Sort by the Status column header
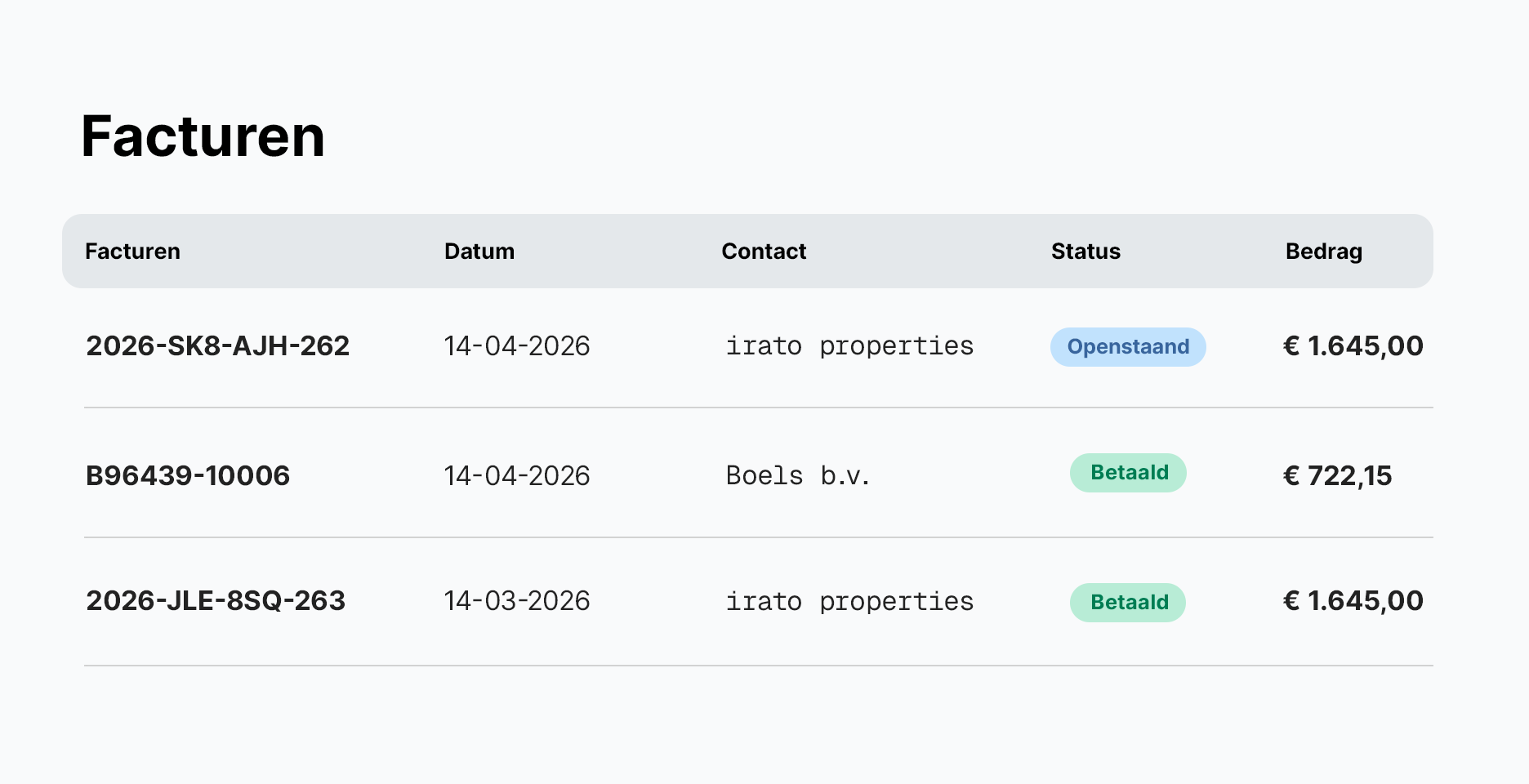The width and height of the screenshot is (1529, 784). click(x=1085, y=252)
